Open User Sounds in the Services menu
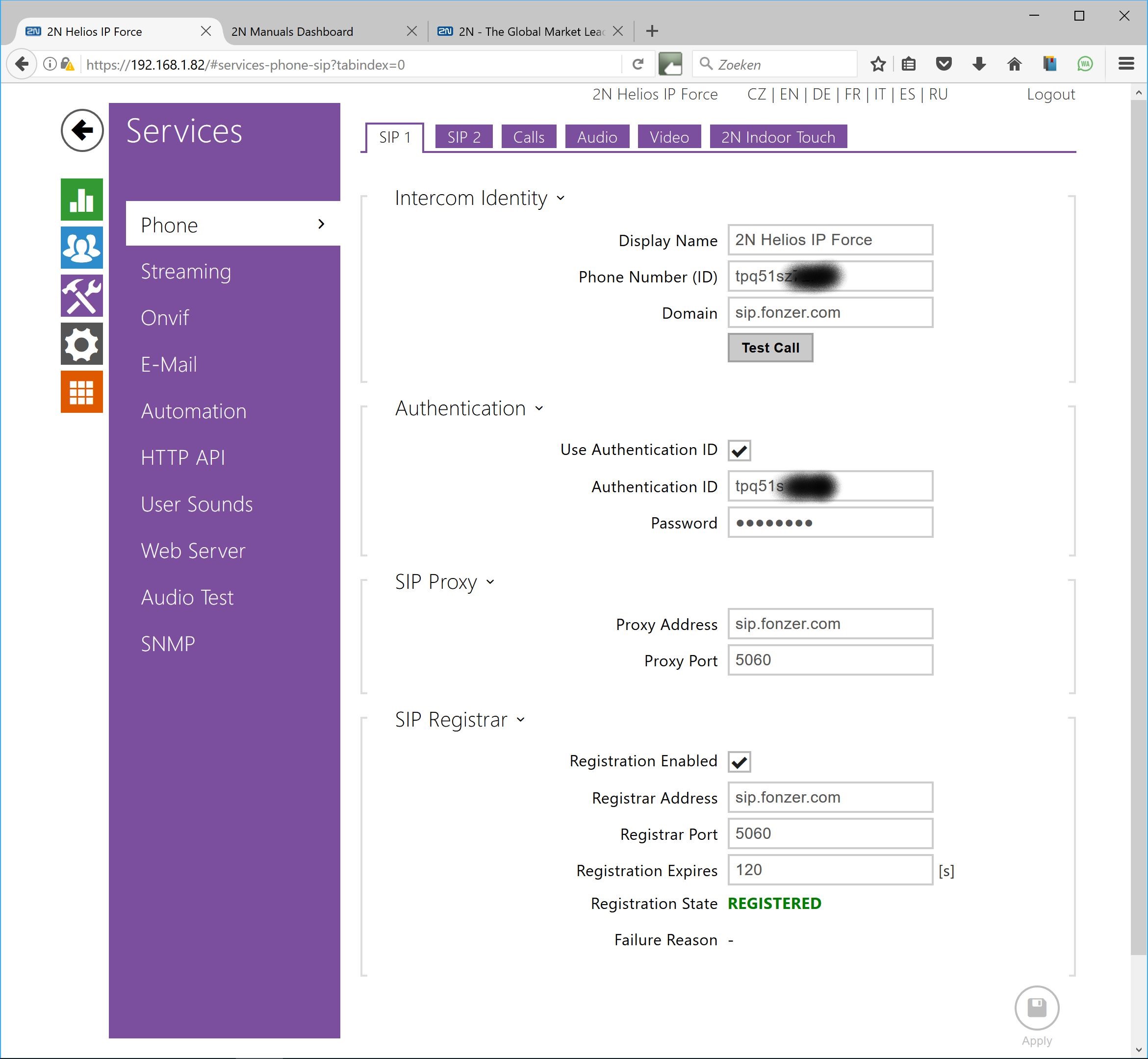 pyautogui.click(x=197, y=504)
